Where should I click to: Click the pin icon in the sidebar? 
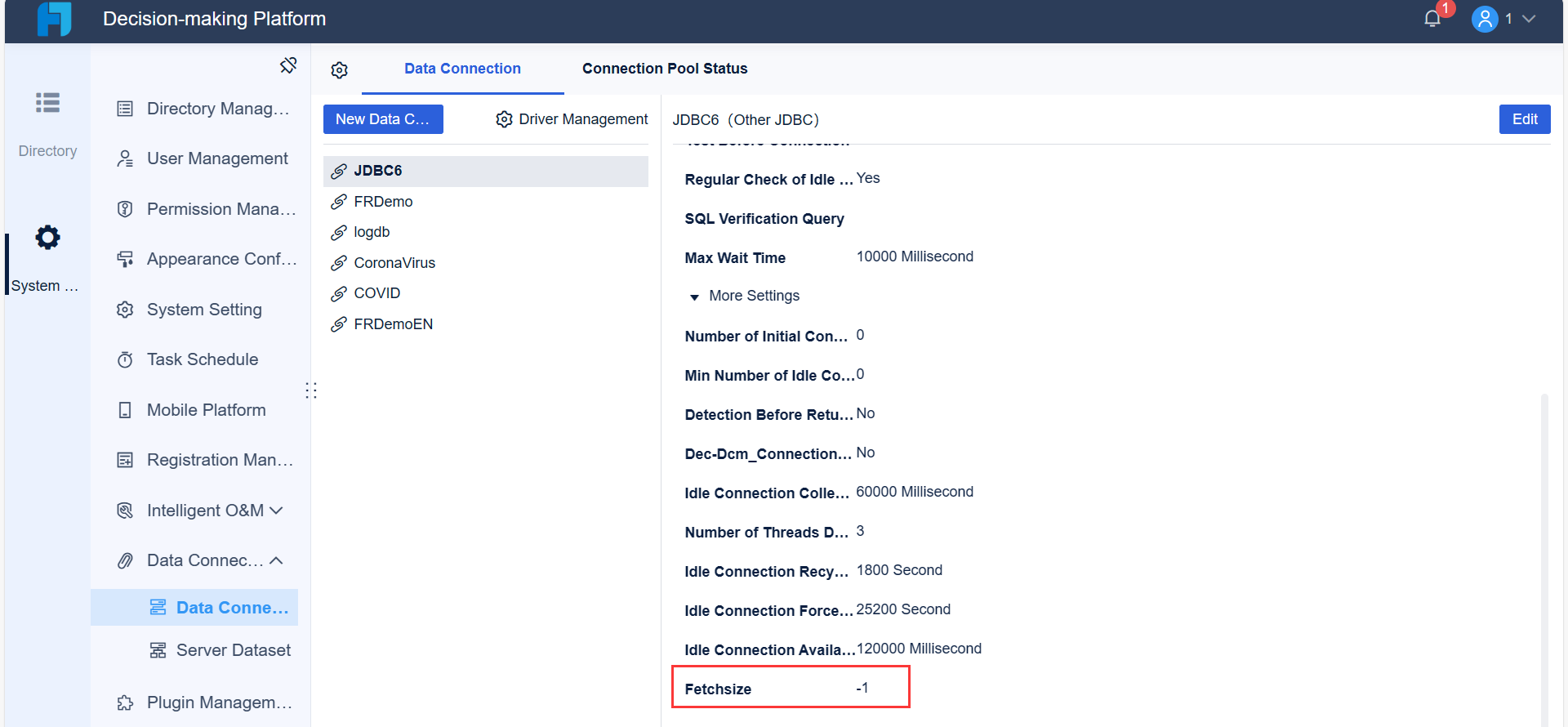(x=288, y=65)
